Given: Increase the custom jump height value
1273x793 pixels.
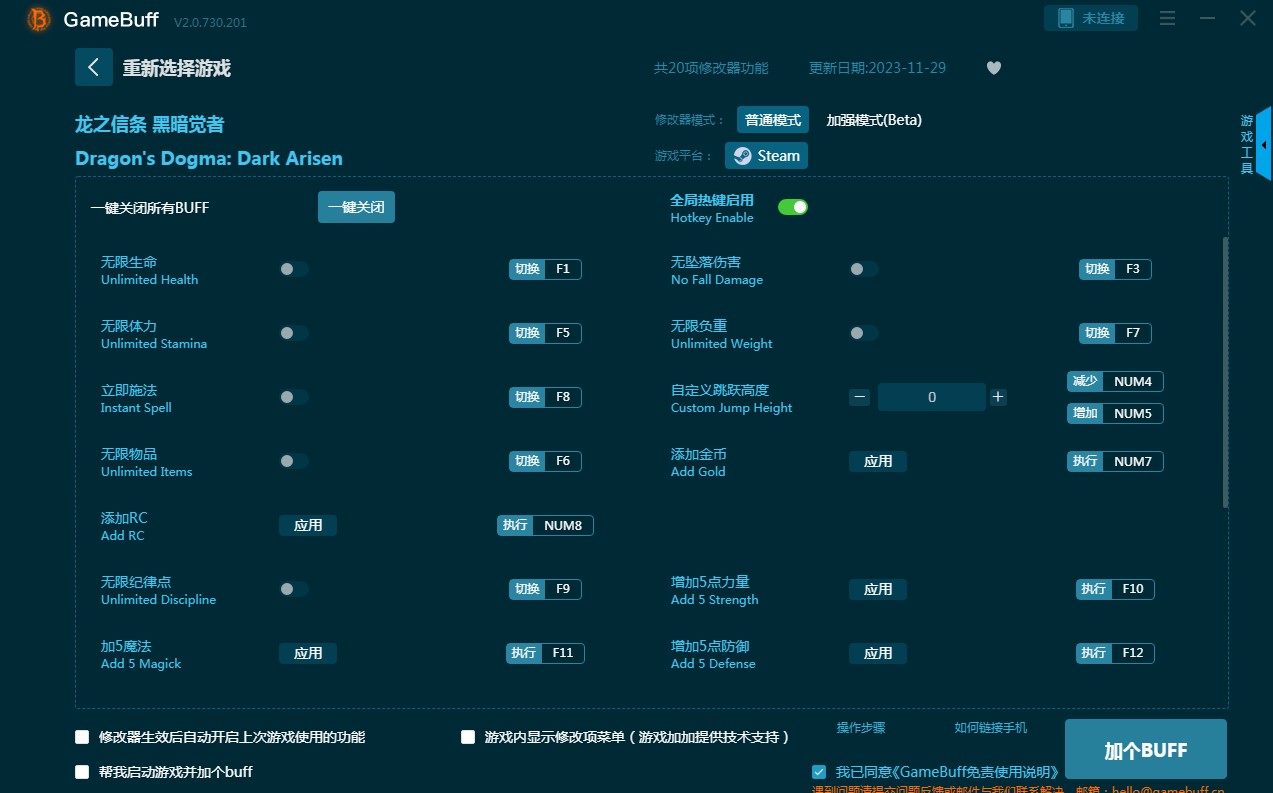Looking at the screenshot, I should pyautogui.click(x=998, y=397).
